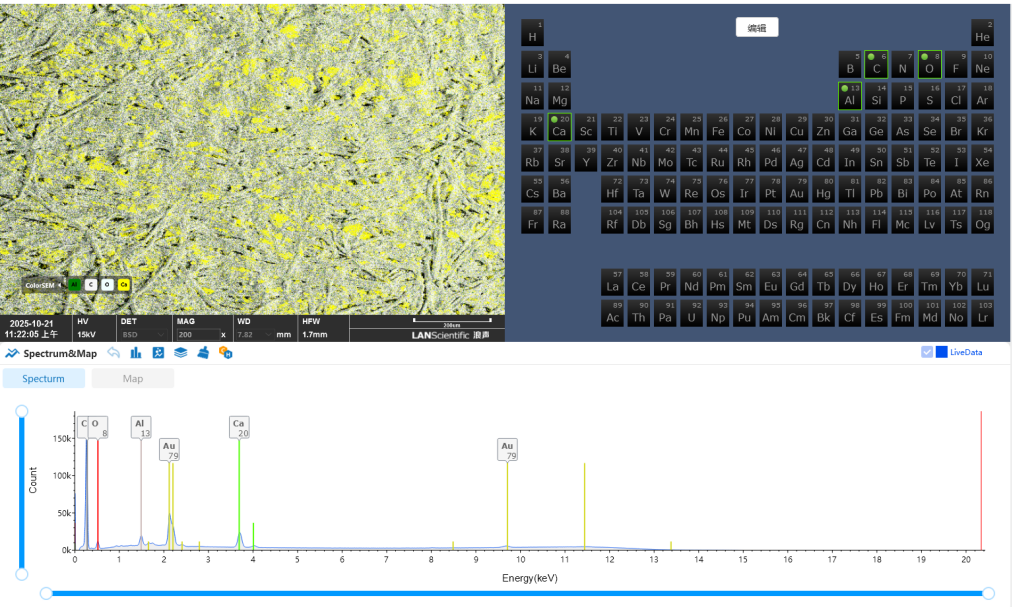Select the Specturm tab
1012x607 pixels.
click(43, 379)
